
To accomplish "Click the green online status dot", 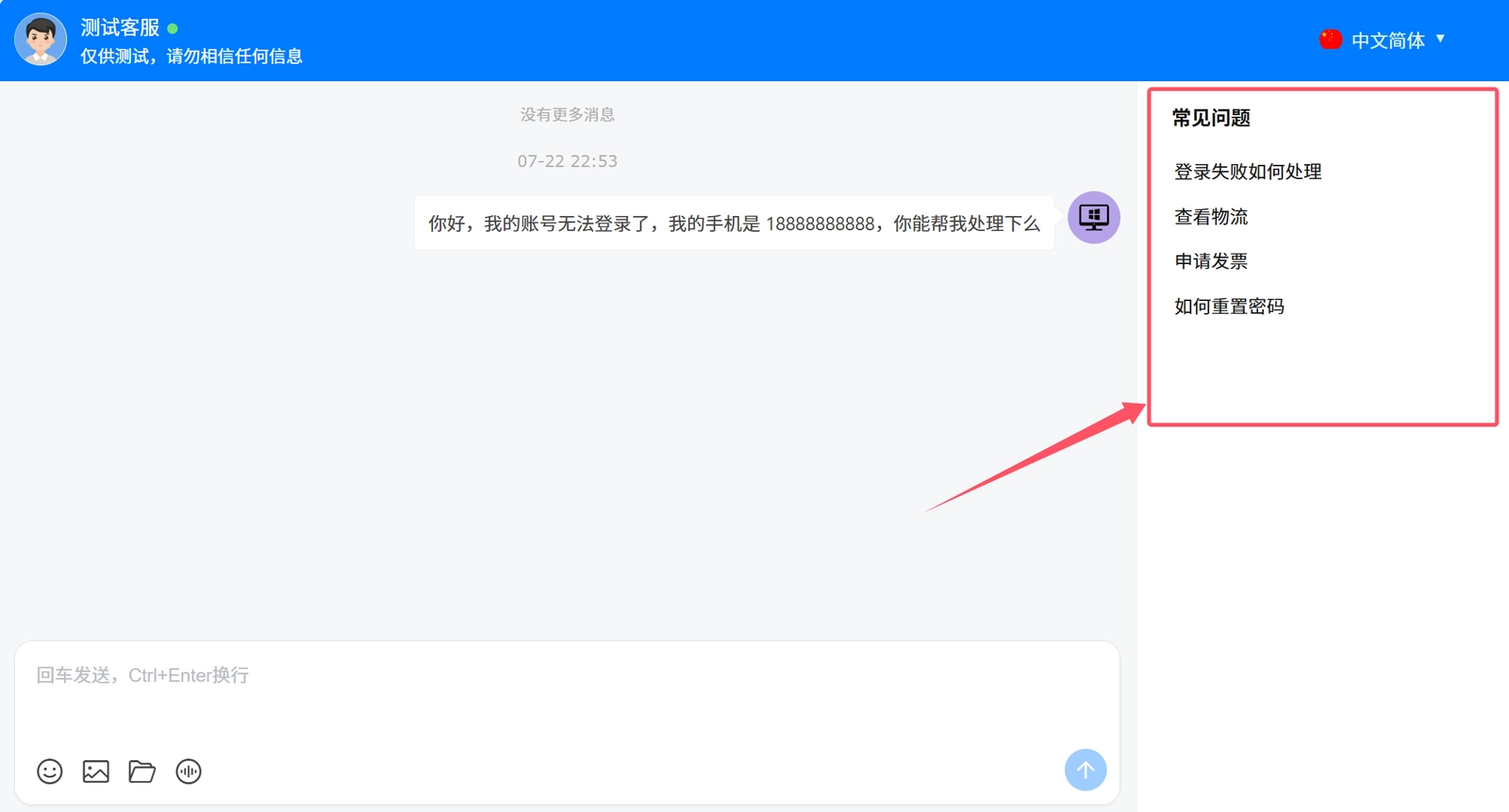I will [173, 28].
